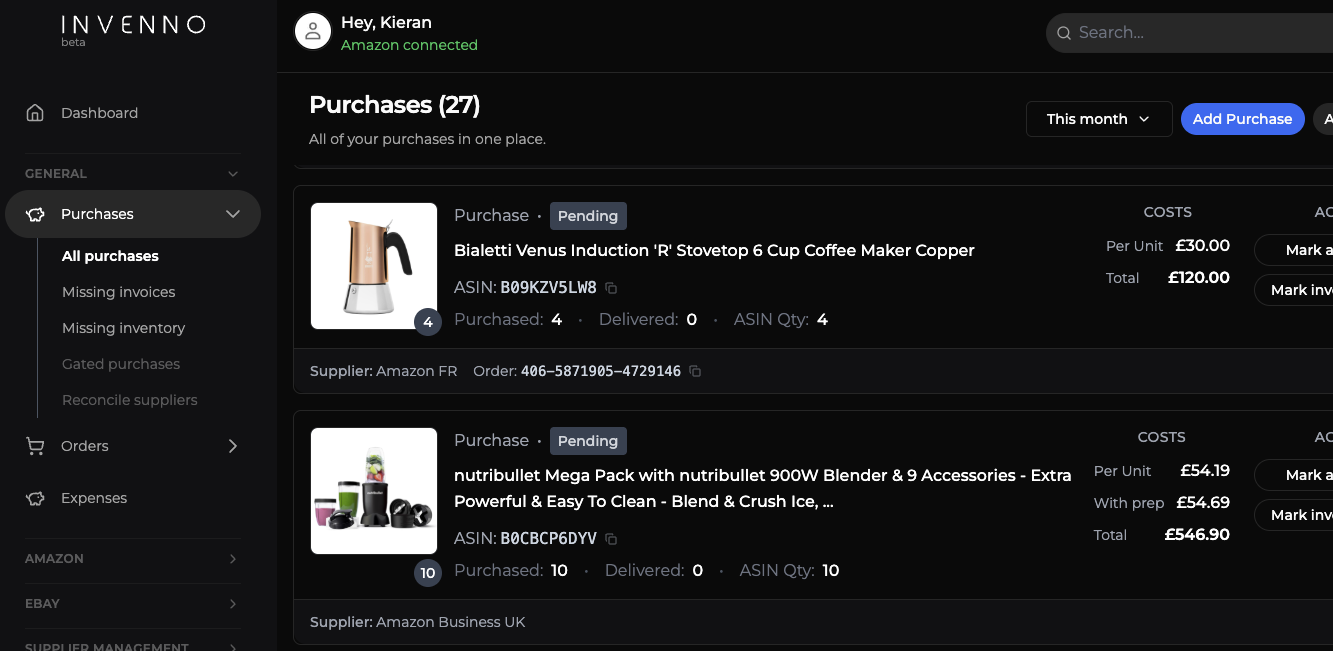Open the user profile avatar icon
The width and height of the screenshot is (1333, 651).
313,31
